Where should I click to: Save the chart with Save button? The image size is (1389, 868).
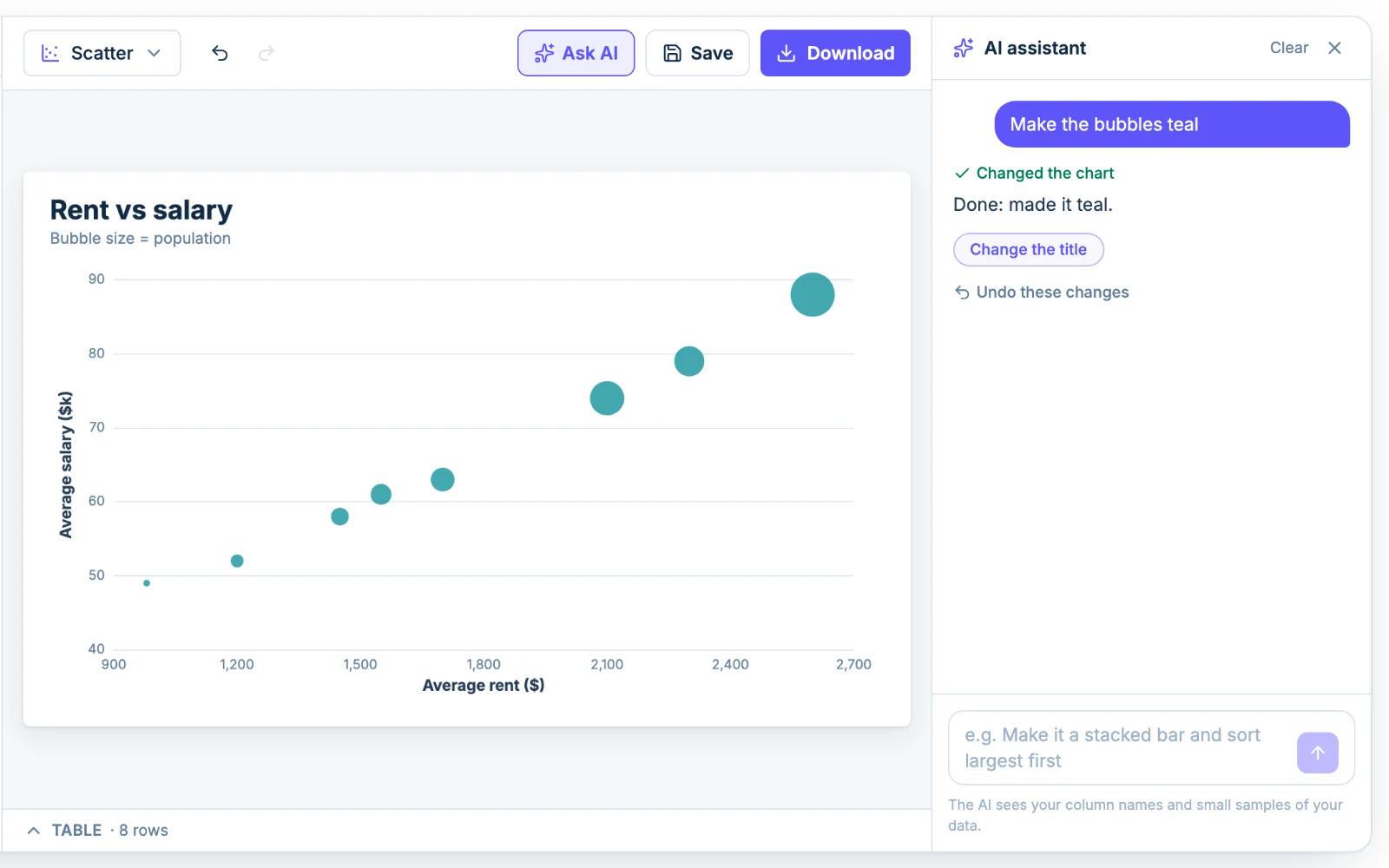[697, 53]
